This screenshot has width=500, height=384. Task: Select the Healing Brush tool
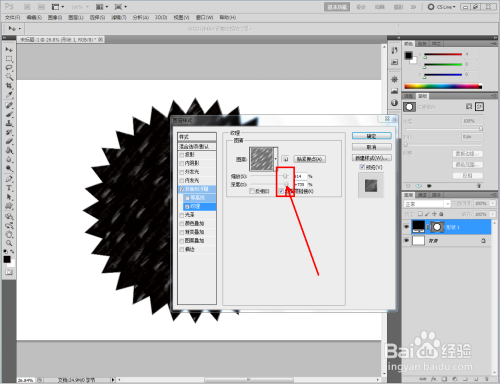click(x=9, y=105)
